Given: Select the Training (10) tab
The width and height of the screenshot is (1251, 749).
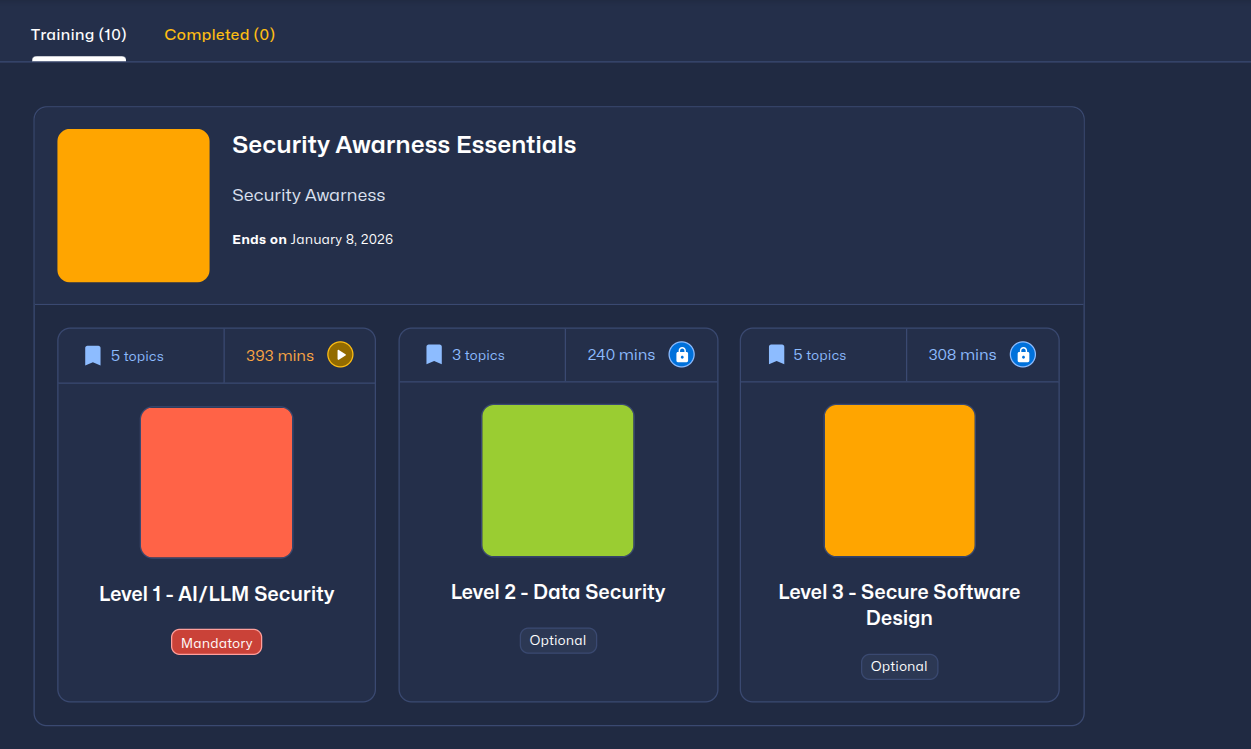Looking at the screenshot, I should tap(79, 35).
